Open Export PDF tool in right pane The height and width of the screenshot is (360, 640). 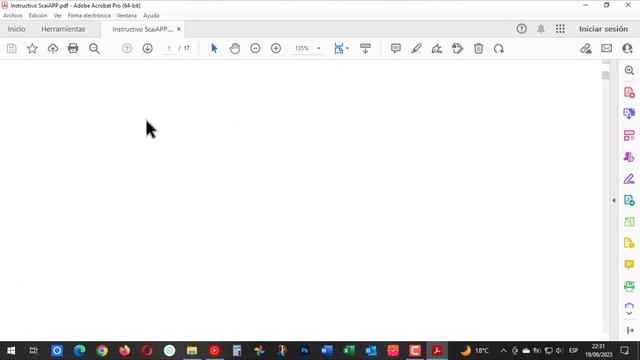(629, 113)
